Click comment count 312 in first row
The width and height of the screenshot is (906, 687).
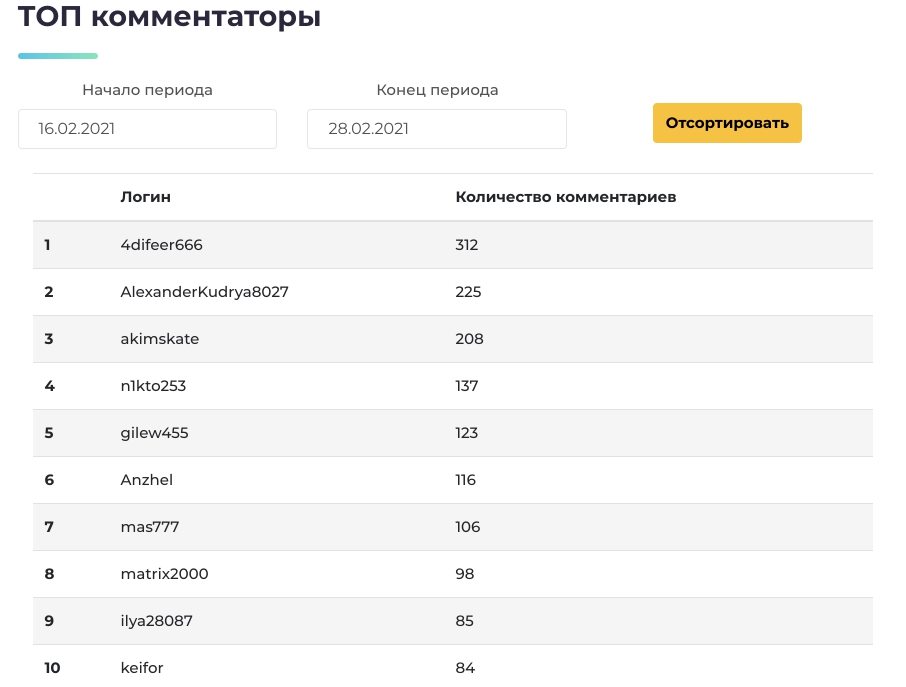pos(466,245)
